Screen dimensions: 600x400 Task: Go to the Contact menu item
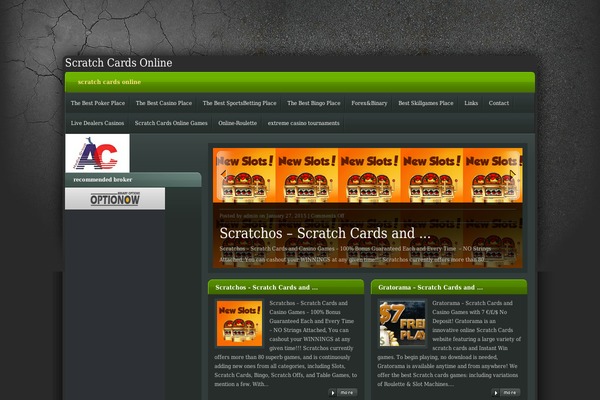point(499,103)
